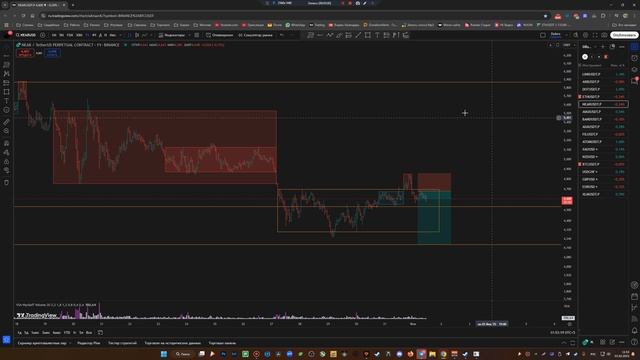Screen dimensions: 640x360
Task: Open the Robex layout name menu
Action: (556, 35)
